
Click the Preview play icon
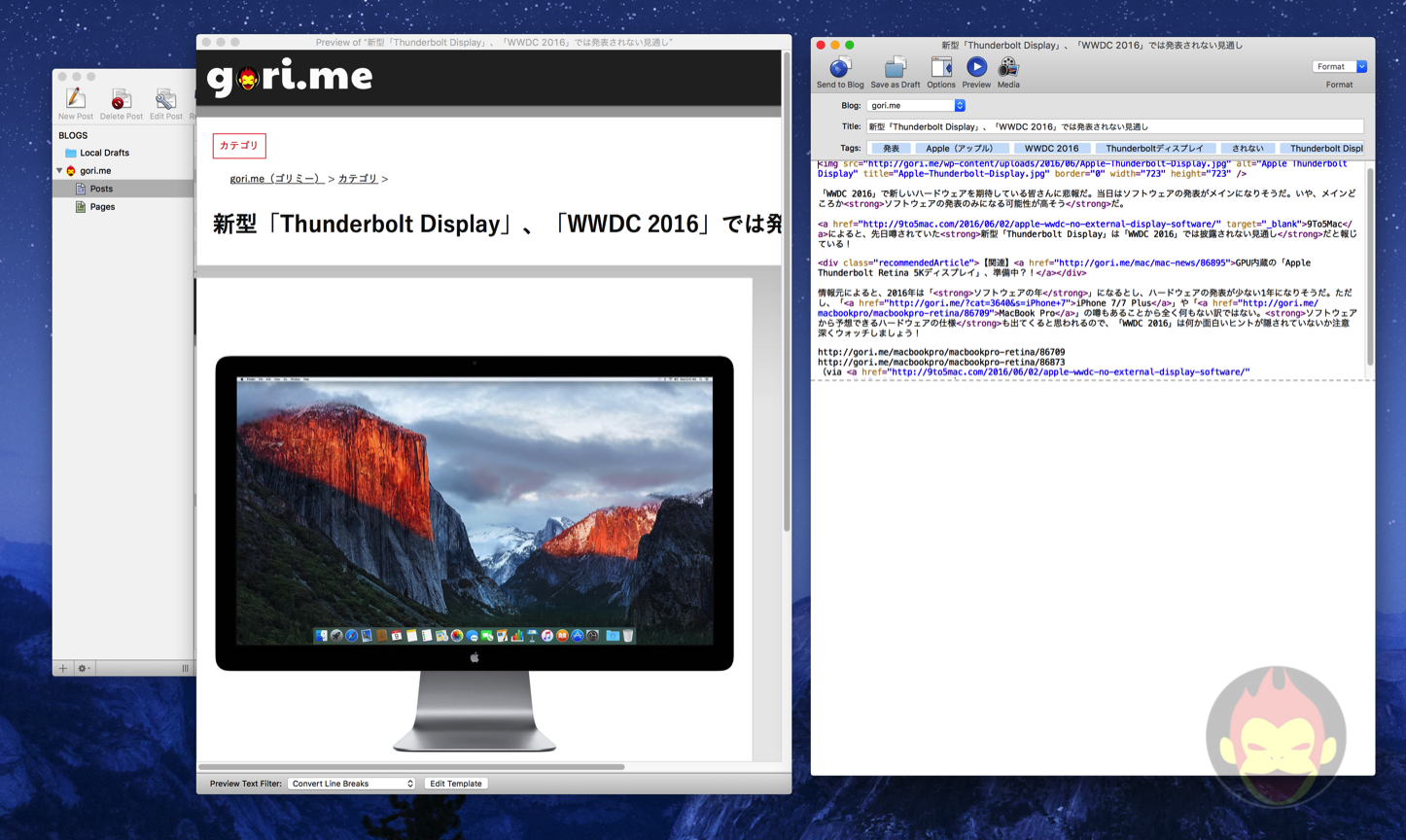click(976, 67)
